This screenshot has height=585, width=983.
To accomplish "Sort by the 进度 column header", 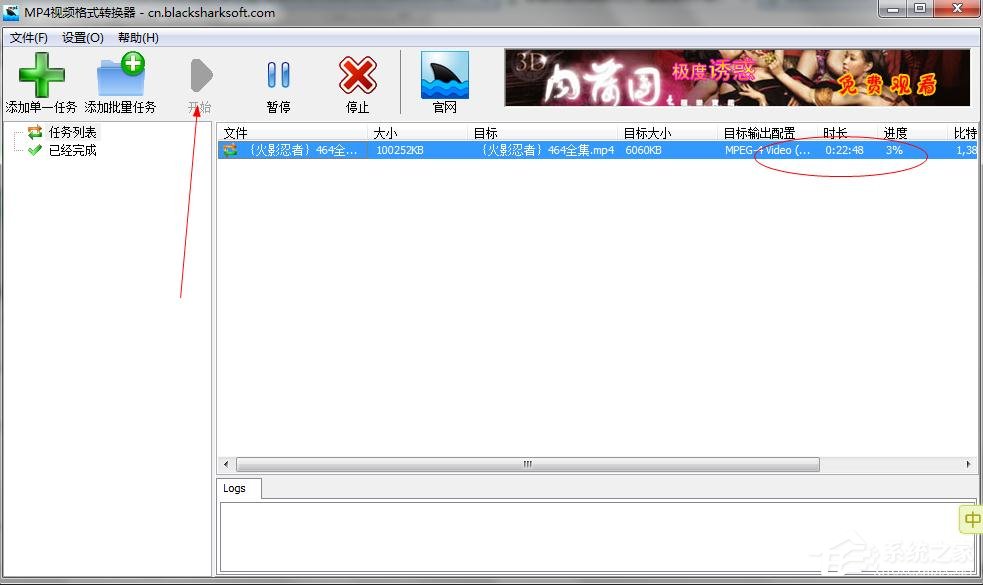I will (x=913, y=133).
